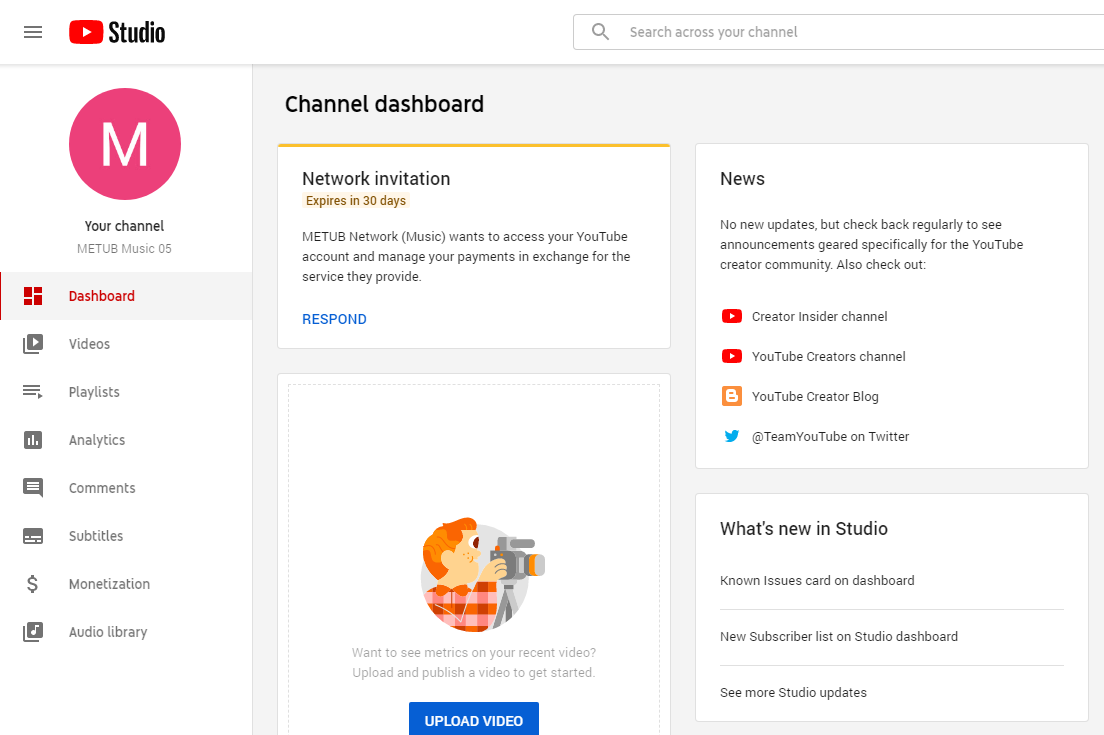Click the Network invitation title
This screenshot has height=735, width=1104.
376,179
